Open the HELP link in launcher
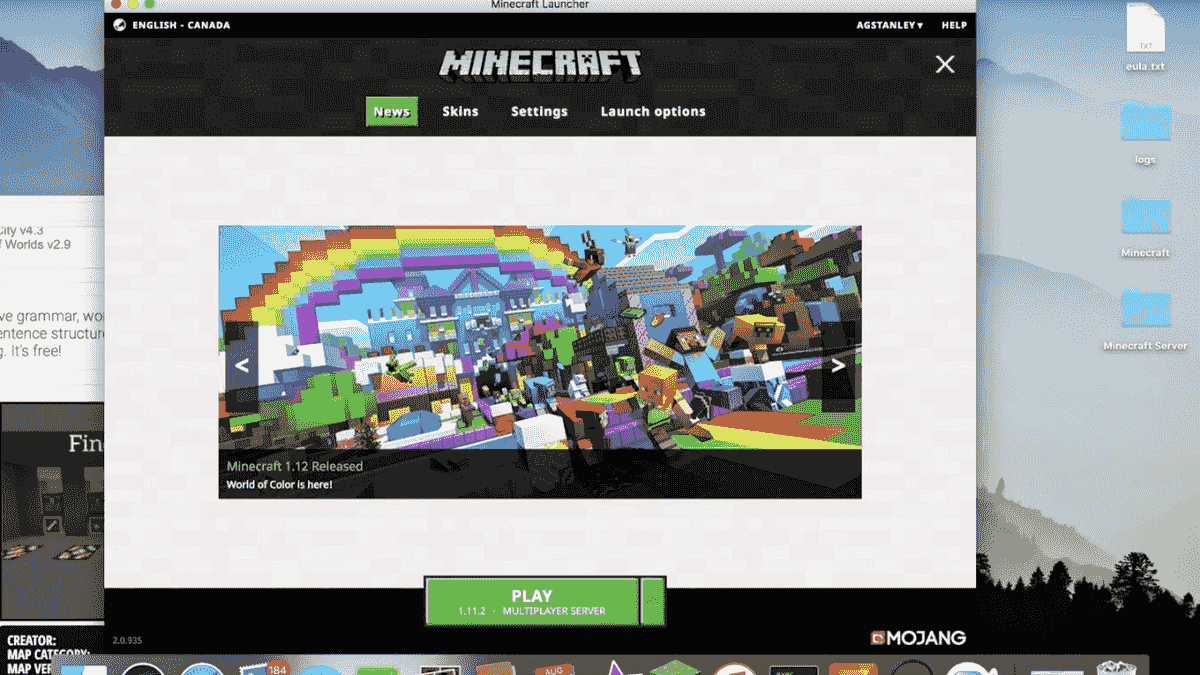This screenshot has width=1200, height=675. (x=954, y=25)
